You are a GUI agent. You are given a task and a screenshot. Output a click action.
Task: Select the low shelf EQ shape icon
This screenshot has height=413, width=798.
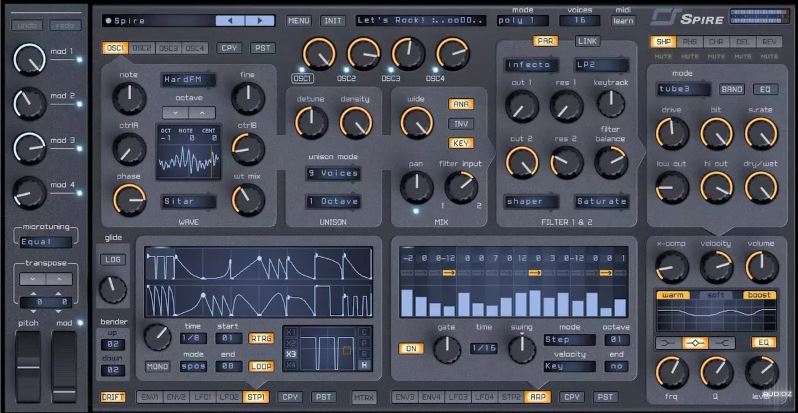click(x=669, y=343)
